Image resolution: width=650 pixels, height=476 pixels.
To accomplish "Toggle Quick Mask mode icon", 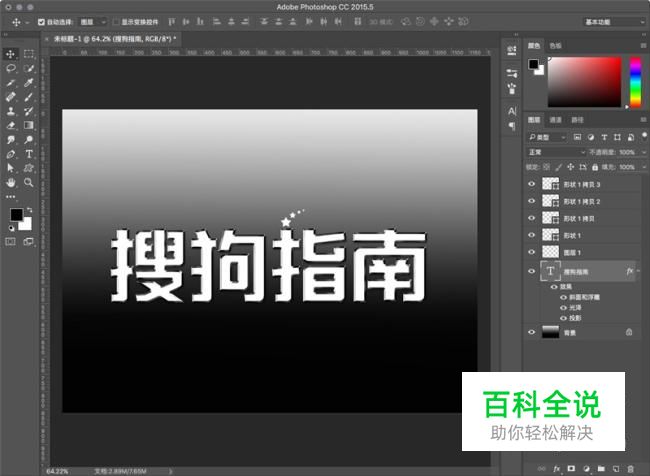I will pyautogui.click(x=11, y=242).
